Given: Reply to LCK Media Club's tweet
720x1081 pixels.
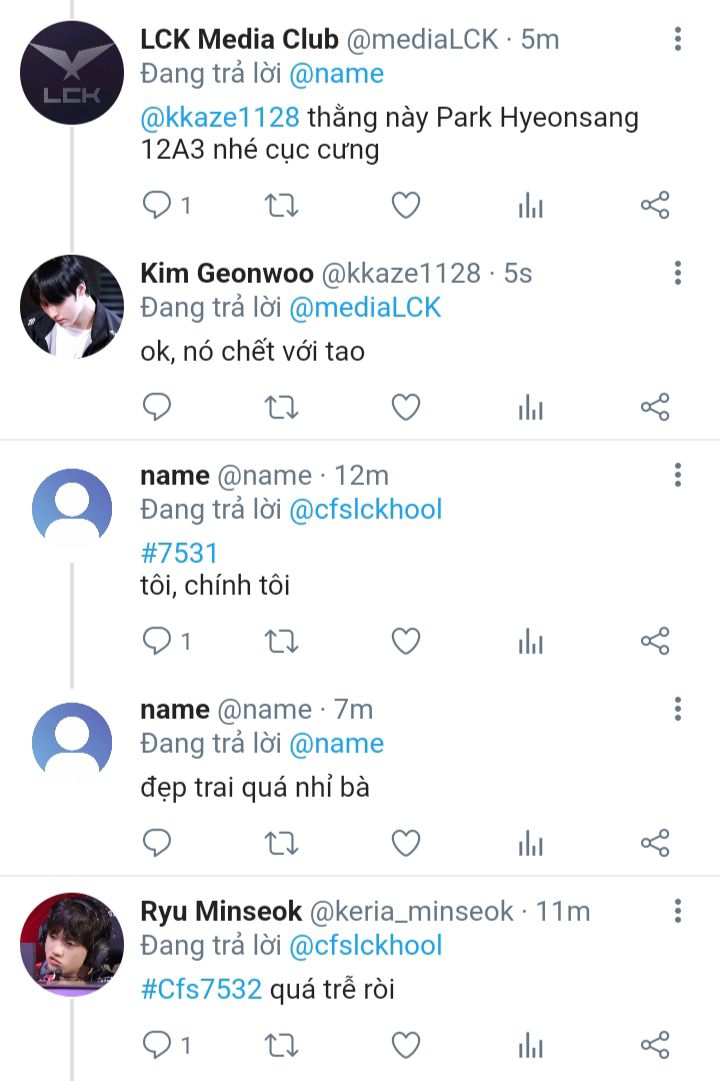Looking at the screenshot, I should tap(157, 206).
